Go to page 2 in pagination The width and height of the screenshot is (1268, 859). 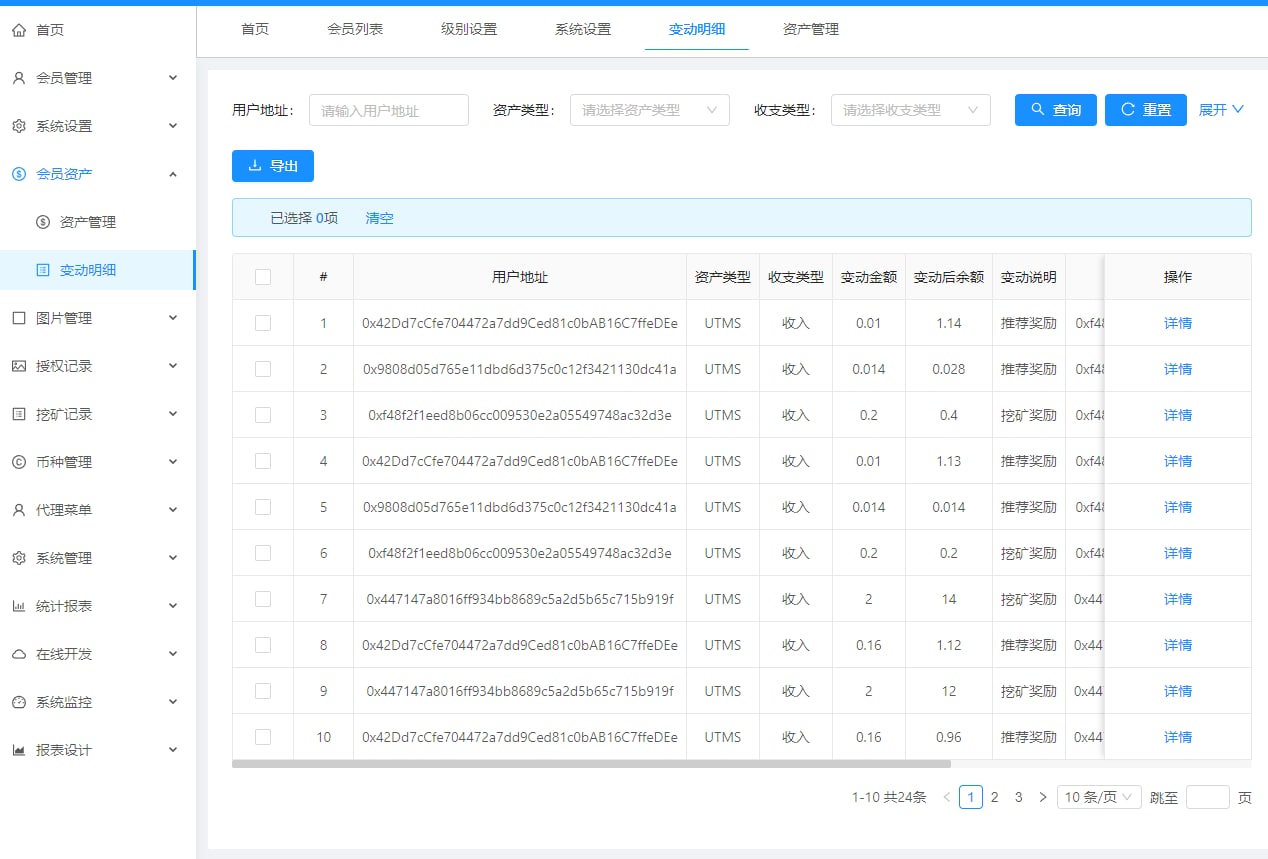click(x=994, y=797)
